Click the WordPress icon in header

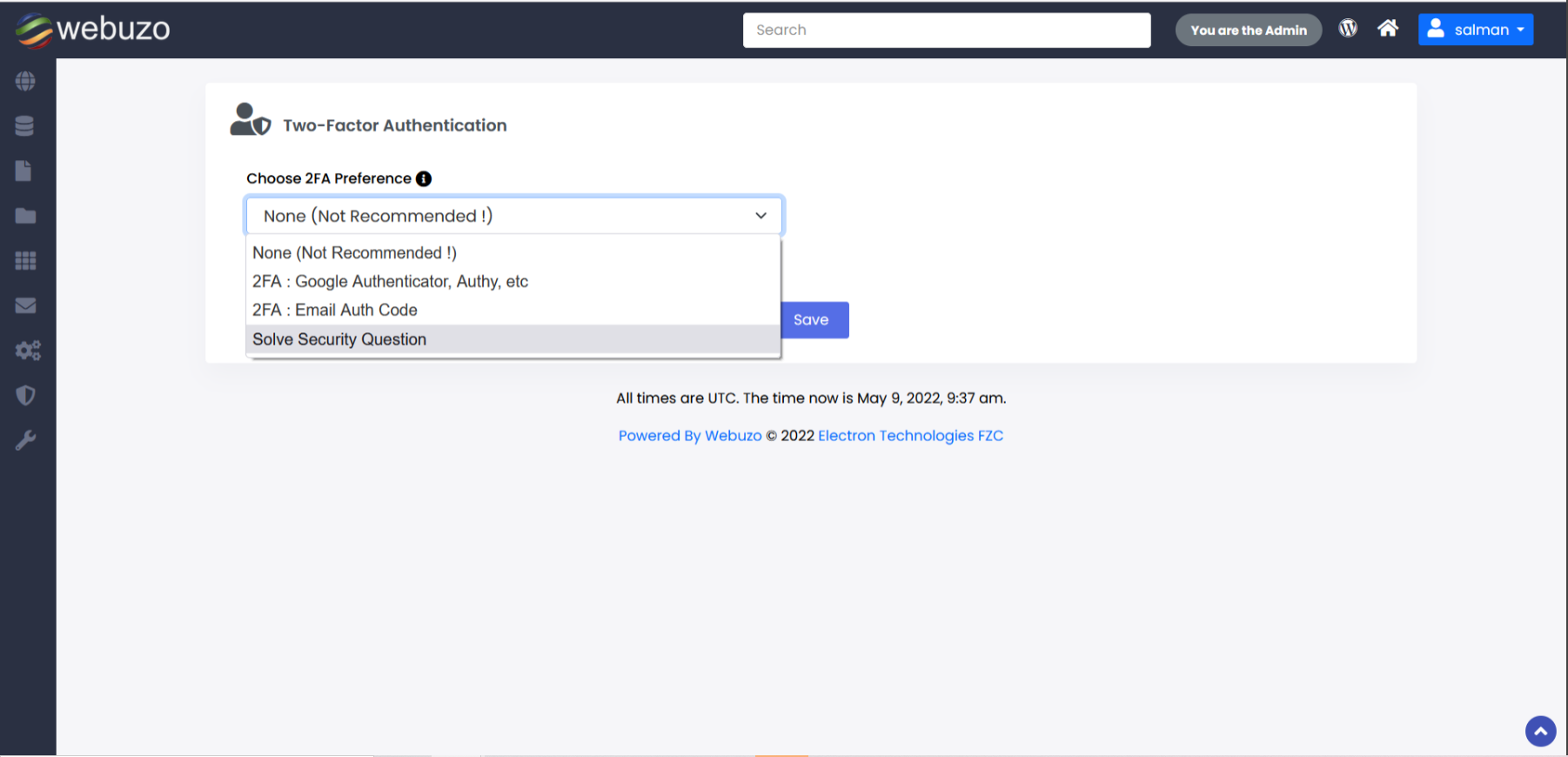(1348, 29)
